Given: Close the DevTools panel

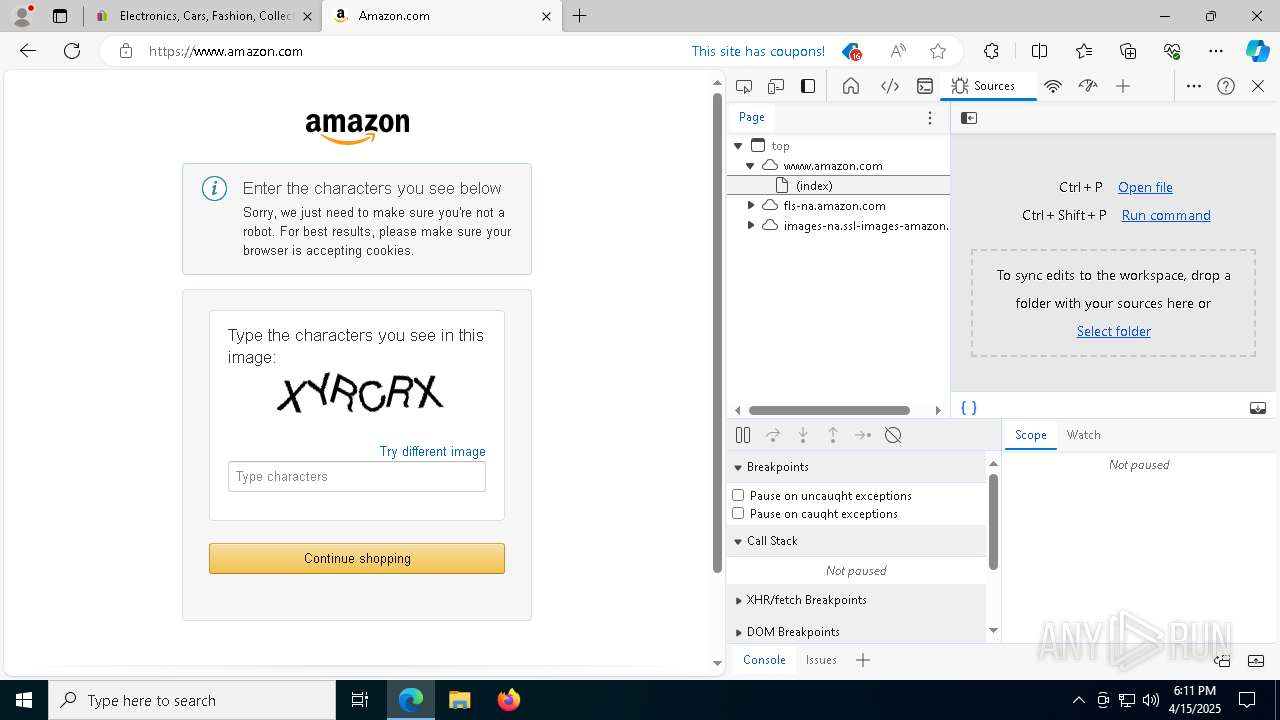Looking at the screenshot, I should coord(1258,86).
